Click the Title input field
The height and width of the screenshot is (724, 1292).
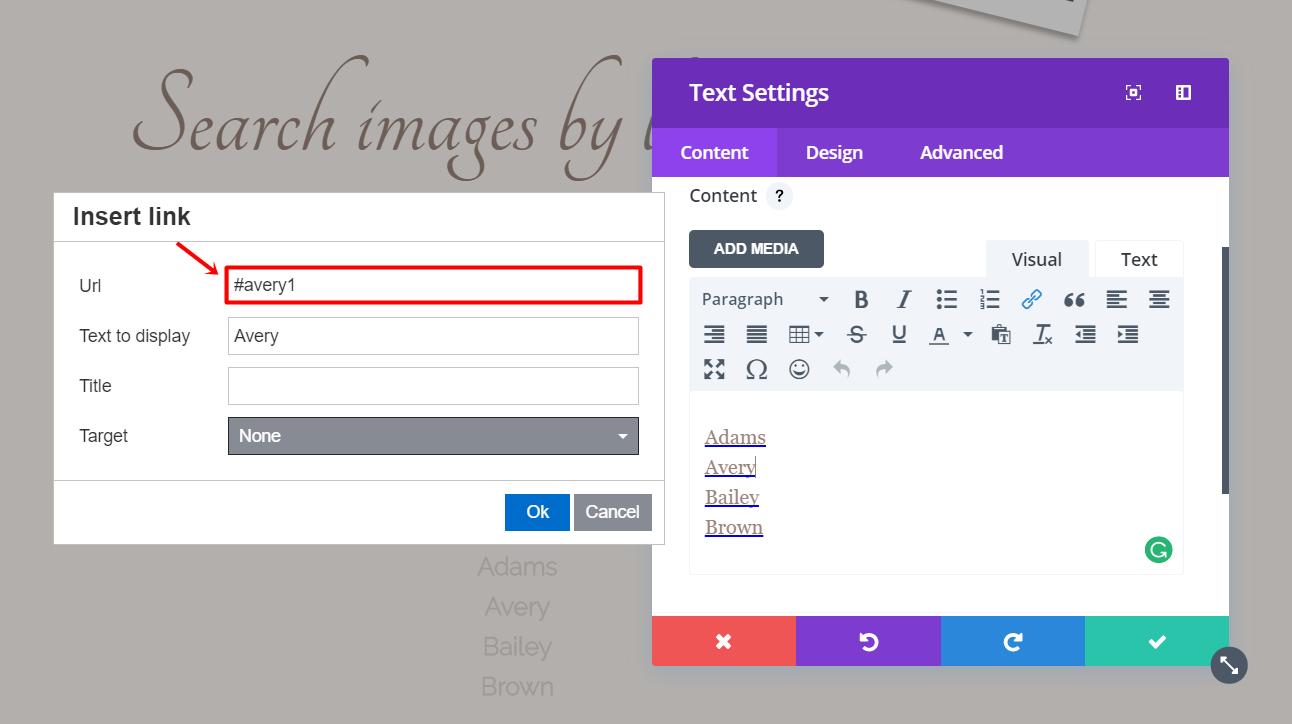[433, 386]
